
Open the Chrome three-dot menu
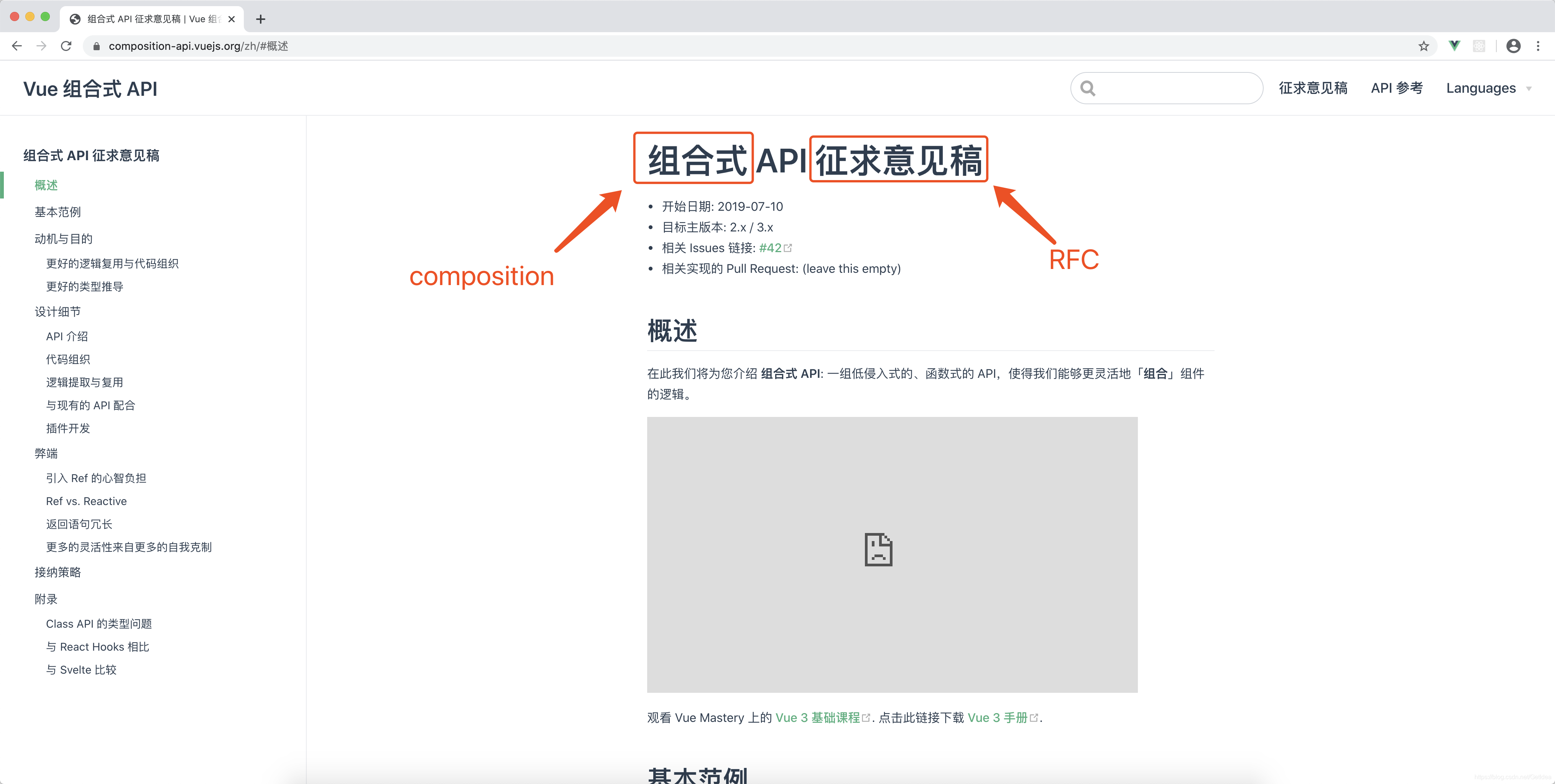1537,46
